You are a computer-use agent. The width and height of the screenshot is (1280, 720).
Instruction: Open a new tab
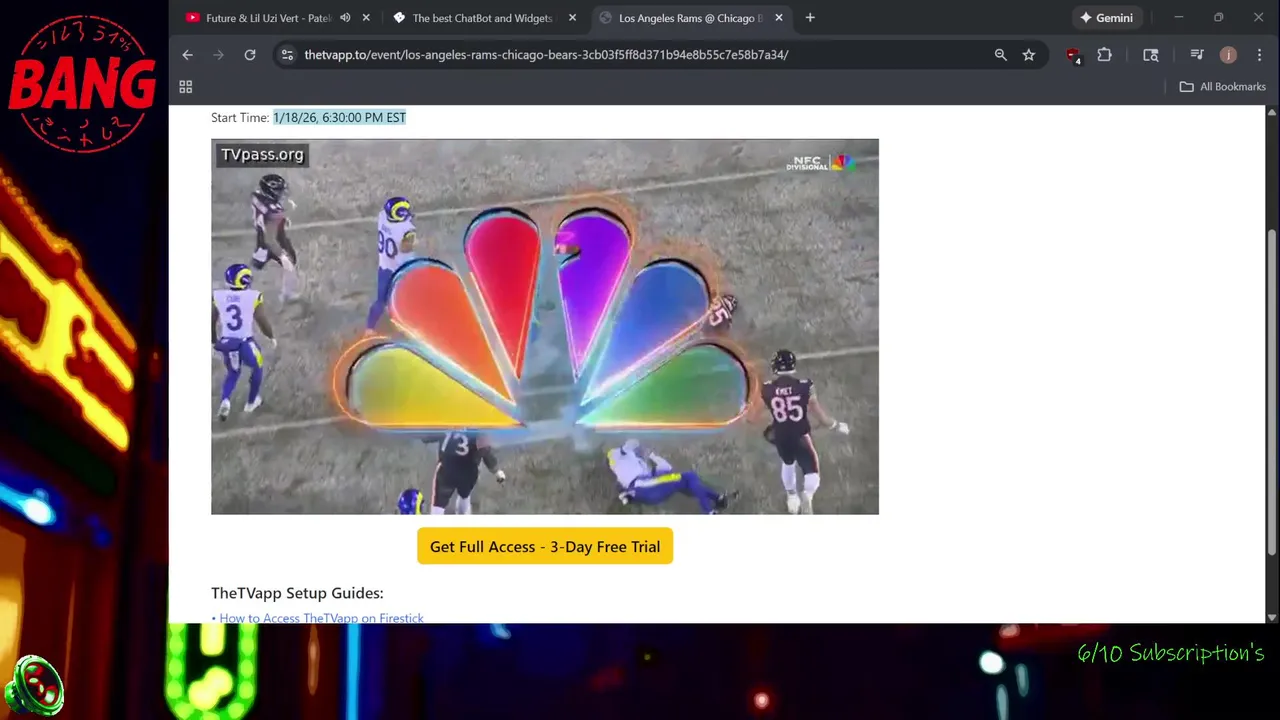810,17
